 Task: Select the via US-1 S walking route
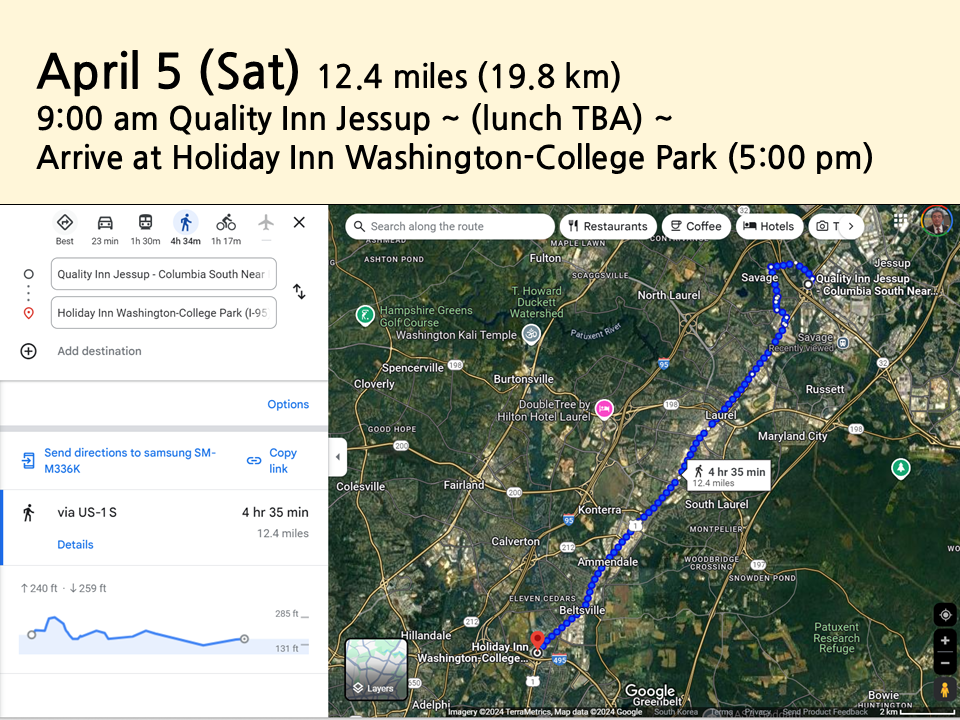[164, 527]
